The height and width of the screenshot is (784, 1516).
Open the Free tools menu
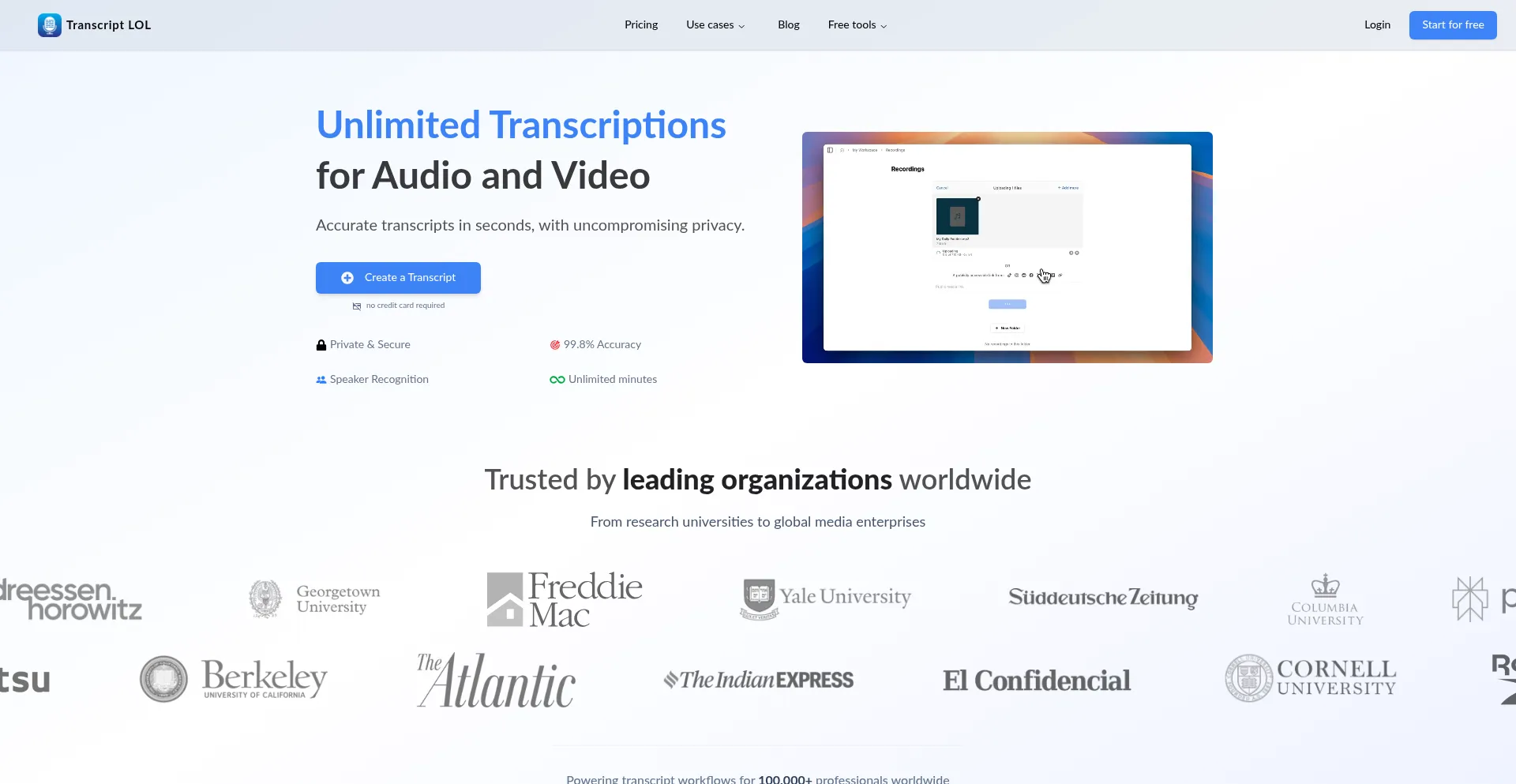(857, 25)
